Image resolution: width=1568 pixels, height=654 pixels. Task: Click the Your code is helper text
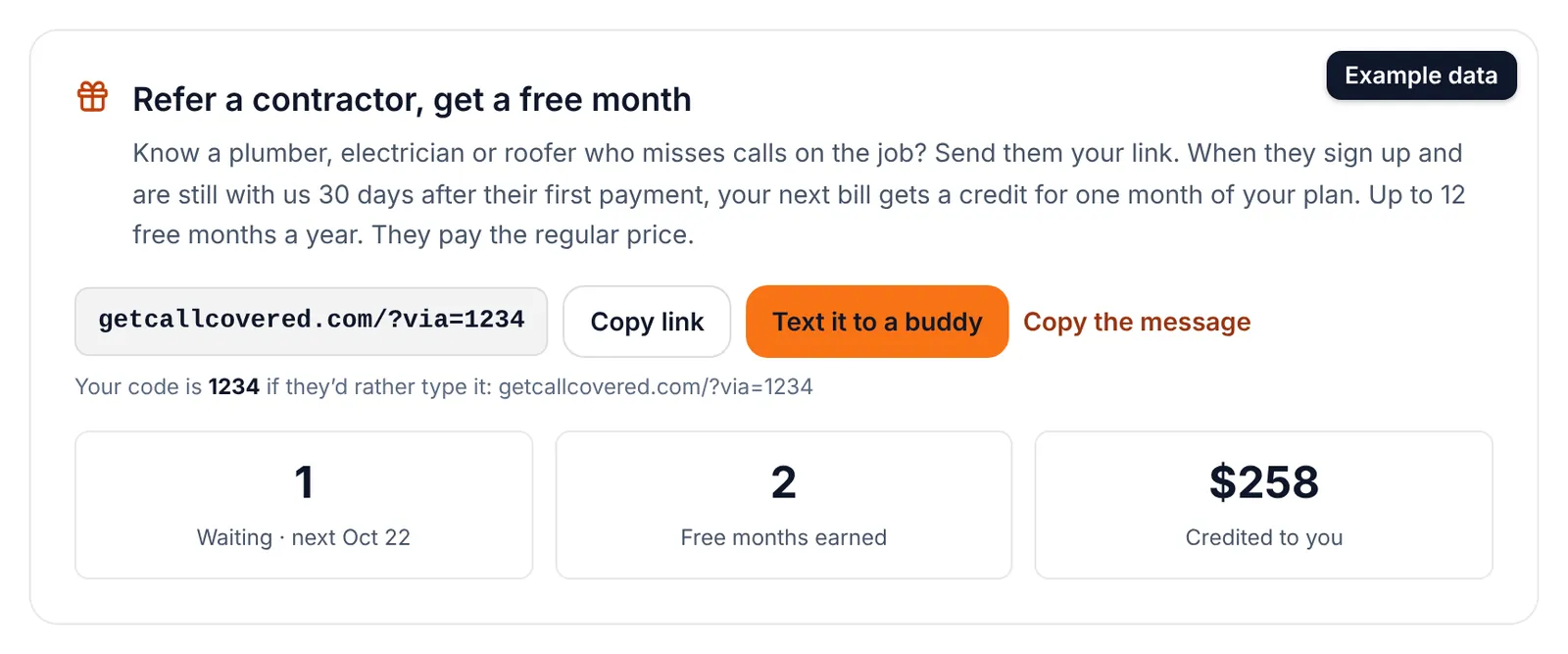click(444, 386)
